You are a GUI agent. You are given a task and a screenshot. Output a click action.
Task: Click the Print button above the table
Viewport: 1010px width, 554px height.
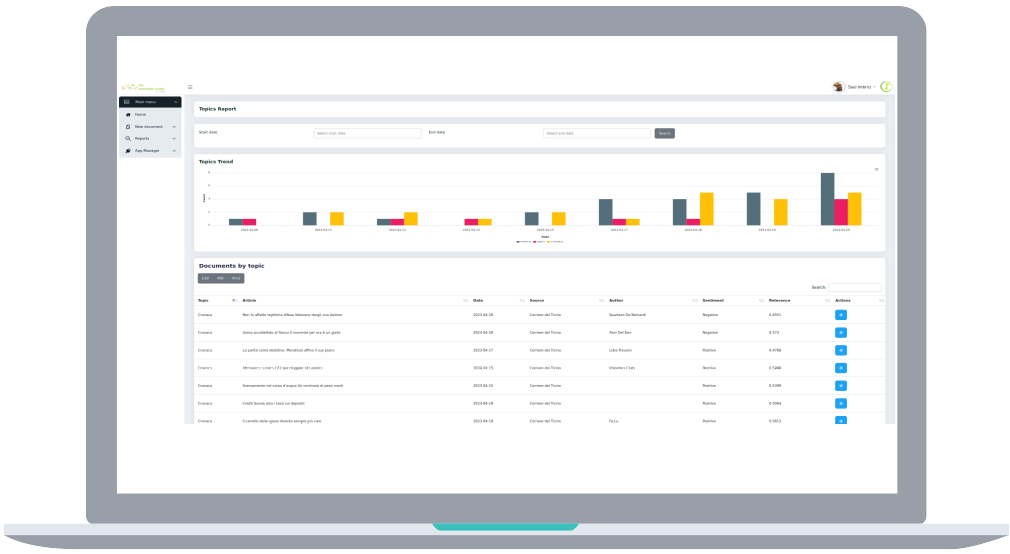236,278
